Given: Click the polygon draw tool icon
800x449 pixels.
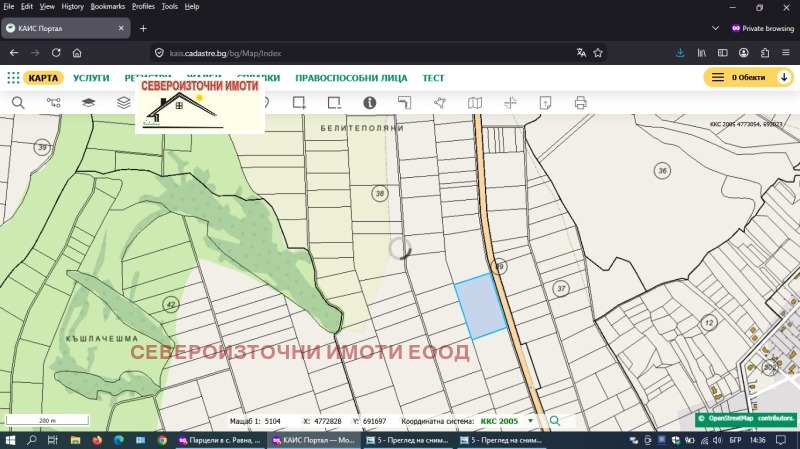Looking at the screenshot, I should (x=440, y=103).
